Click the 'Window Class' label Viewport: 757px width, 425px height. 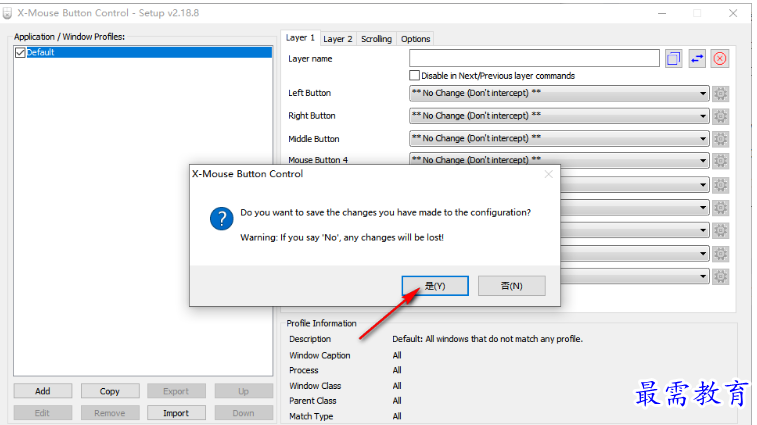click(315, 386)
